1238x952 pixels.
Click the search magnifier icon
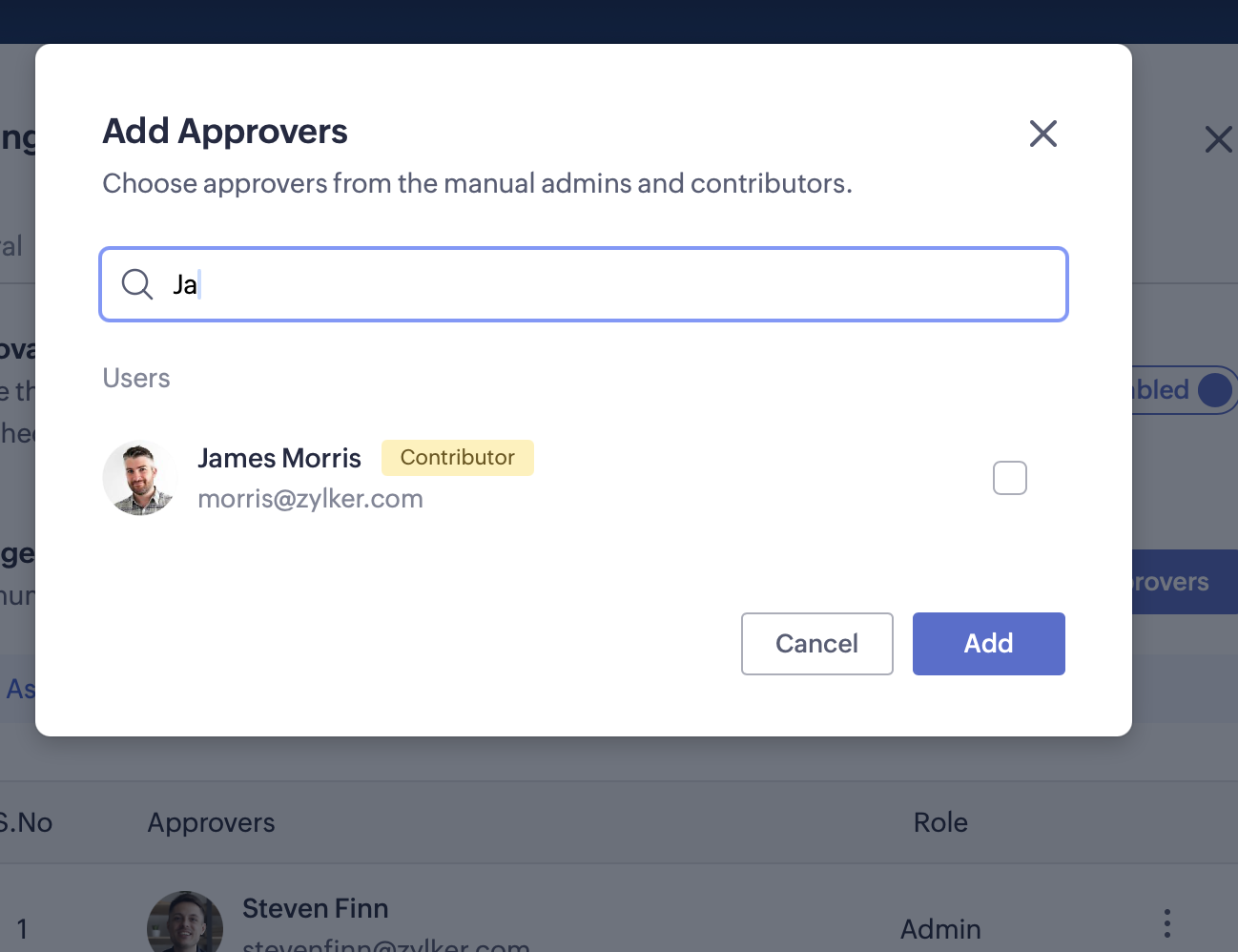pyautogui.click(x=137, y=284)
